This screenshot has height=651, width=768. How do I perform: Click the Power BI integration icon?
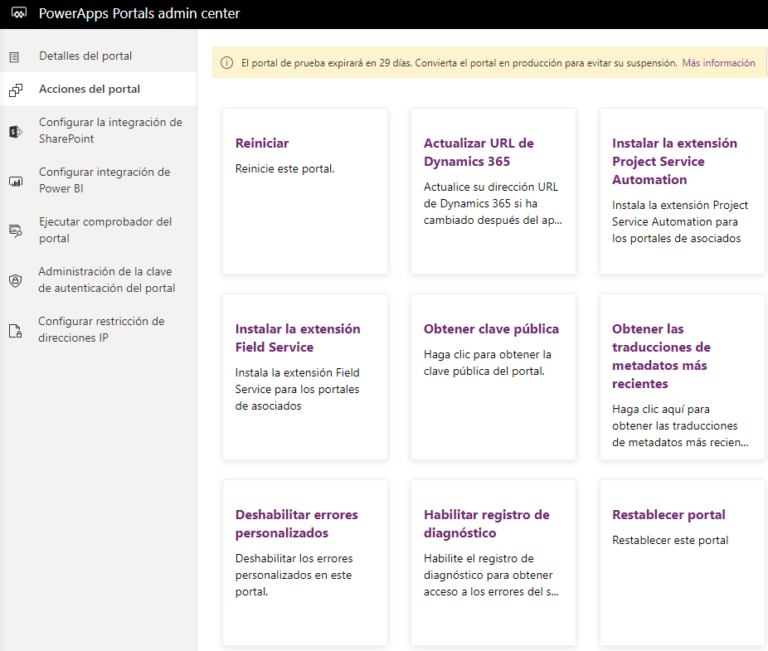[16, 181]
